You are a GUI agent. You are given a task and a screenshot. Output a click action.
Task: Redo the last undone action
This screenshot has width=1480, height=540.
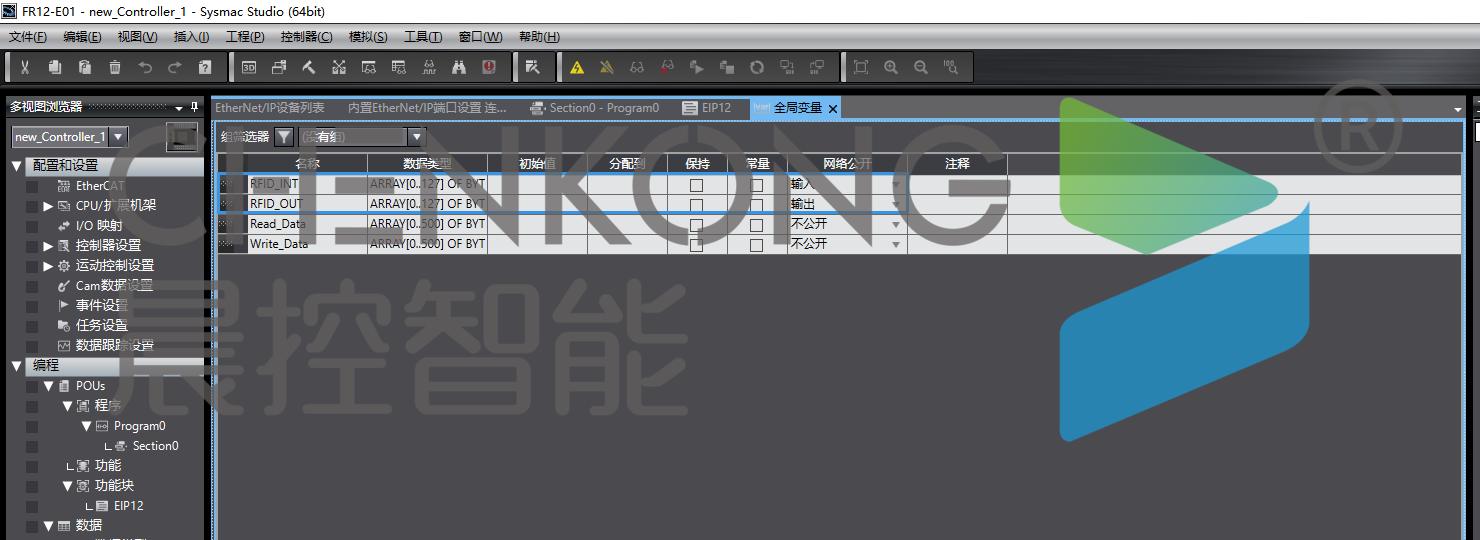click(x=175, y=67)
